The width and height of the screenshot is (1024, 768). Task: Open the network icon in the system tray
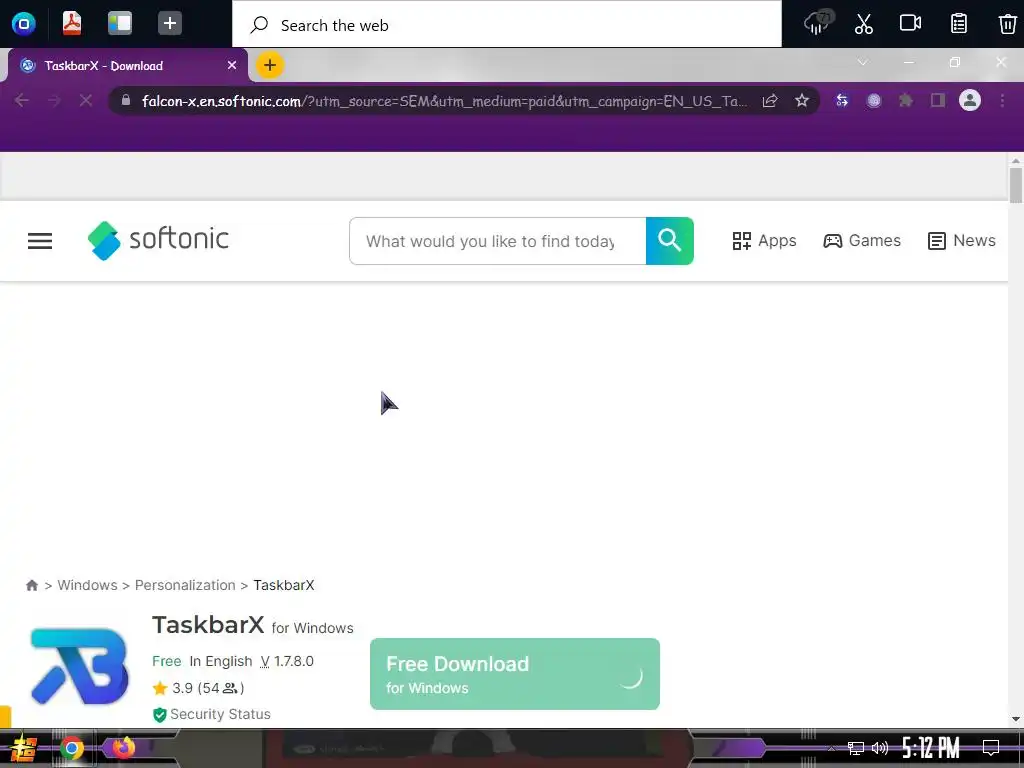856,748
